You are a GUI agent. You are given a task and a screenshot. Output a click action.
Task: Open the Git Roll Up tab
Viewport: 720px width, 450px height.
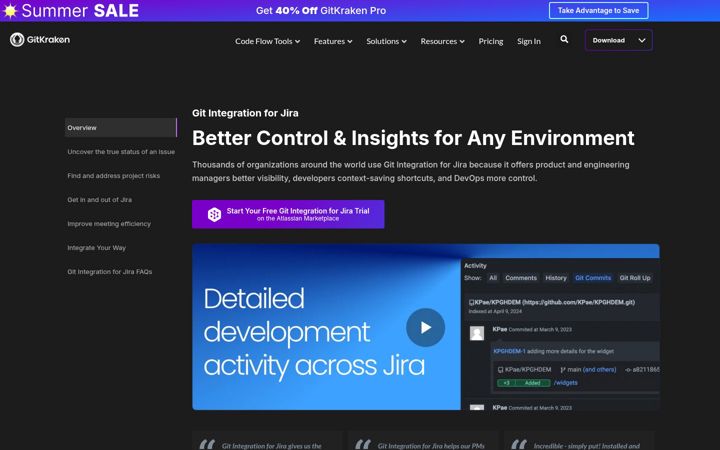[x=635, y=278]
